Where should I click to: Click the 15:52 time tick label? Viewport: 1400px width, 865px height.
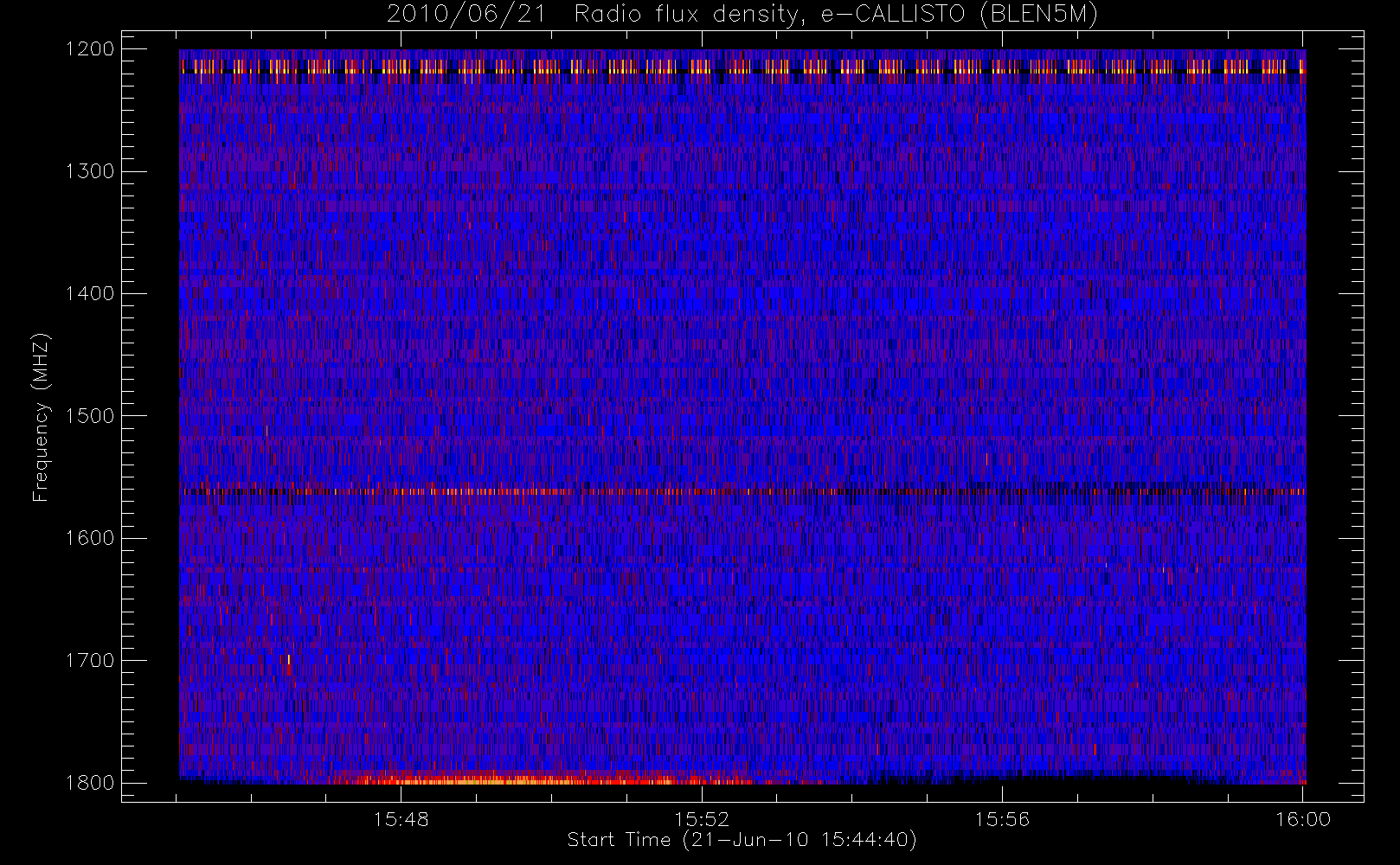click(x=702, y=819)
